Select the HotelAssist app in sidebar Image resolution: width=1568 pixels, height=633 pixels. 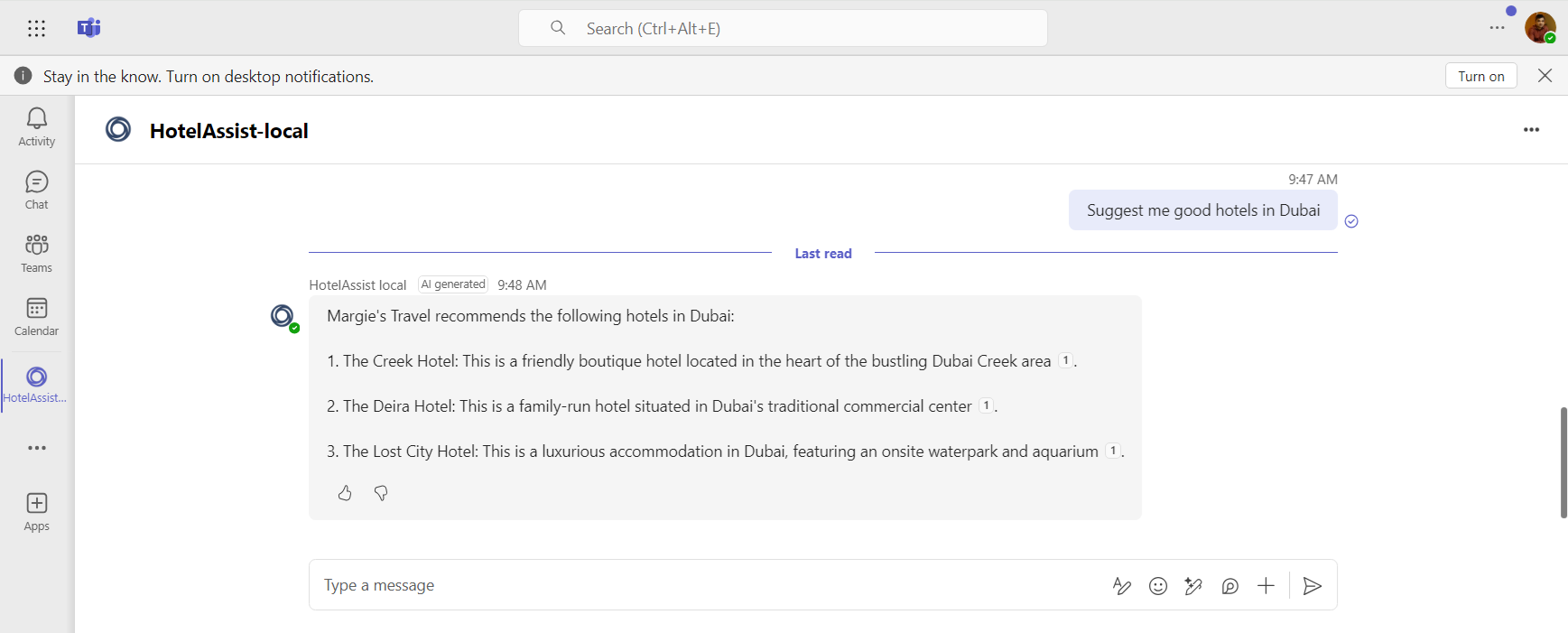(x=36, y=385)
